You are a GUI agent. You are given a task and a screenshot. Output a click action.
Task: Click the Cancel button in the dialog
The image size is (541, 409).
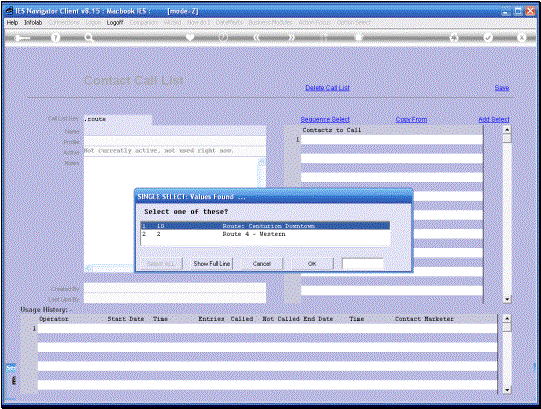click(262, 264)
